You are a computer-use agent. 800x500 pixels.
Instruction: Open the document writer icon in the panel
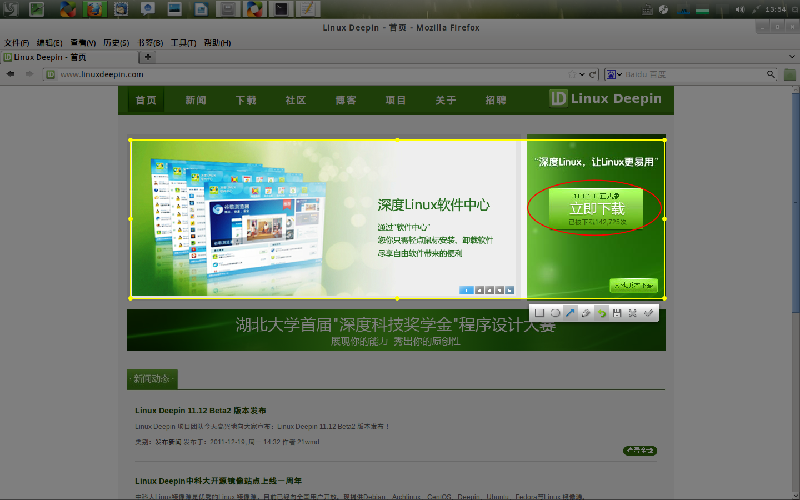(201, 9)
